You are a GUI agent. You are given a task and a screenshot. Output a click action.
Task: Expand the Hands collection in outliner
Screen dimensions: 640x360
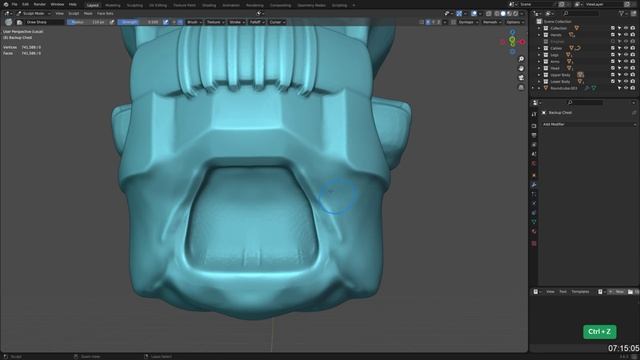pos(539,35)
